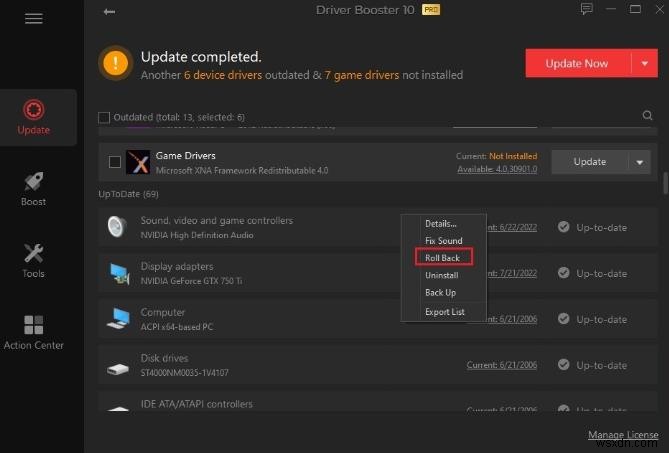The height and width of the screenshot is (453, 669).
Task: Select the Sound, video and game controllers row
Action: coord(377,227)
